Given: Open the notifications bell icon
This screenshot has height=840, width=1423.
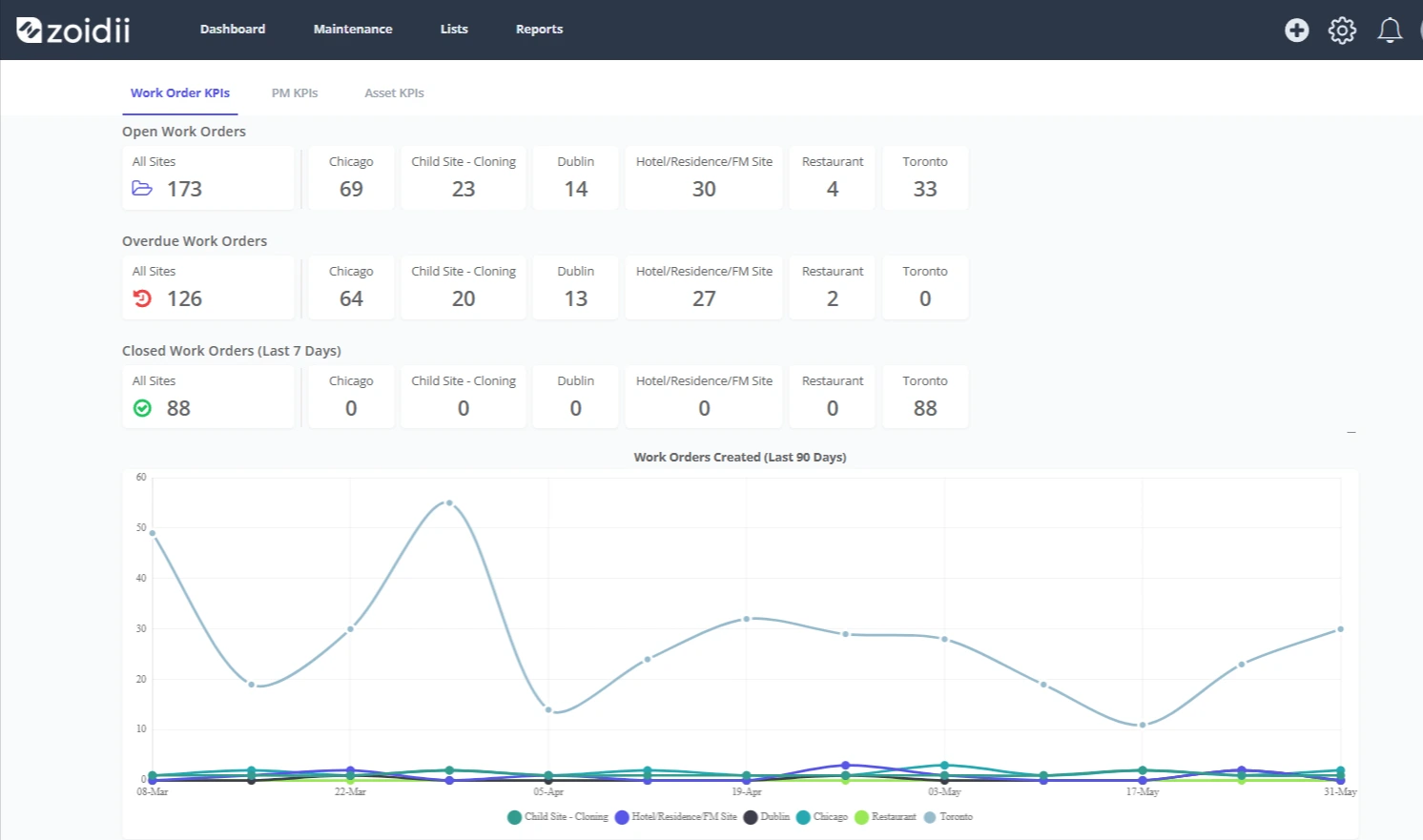Looking at the screenshot, I should (1390, 31).
